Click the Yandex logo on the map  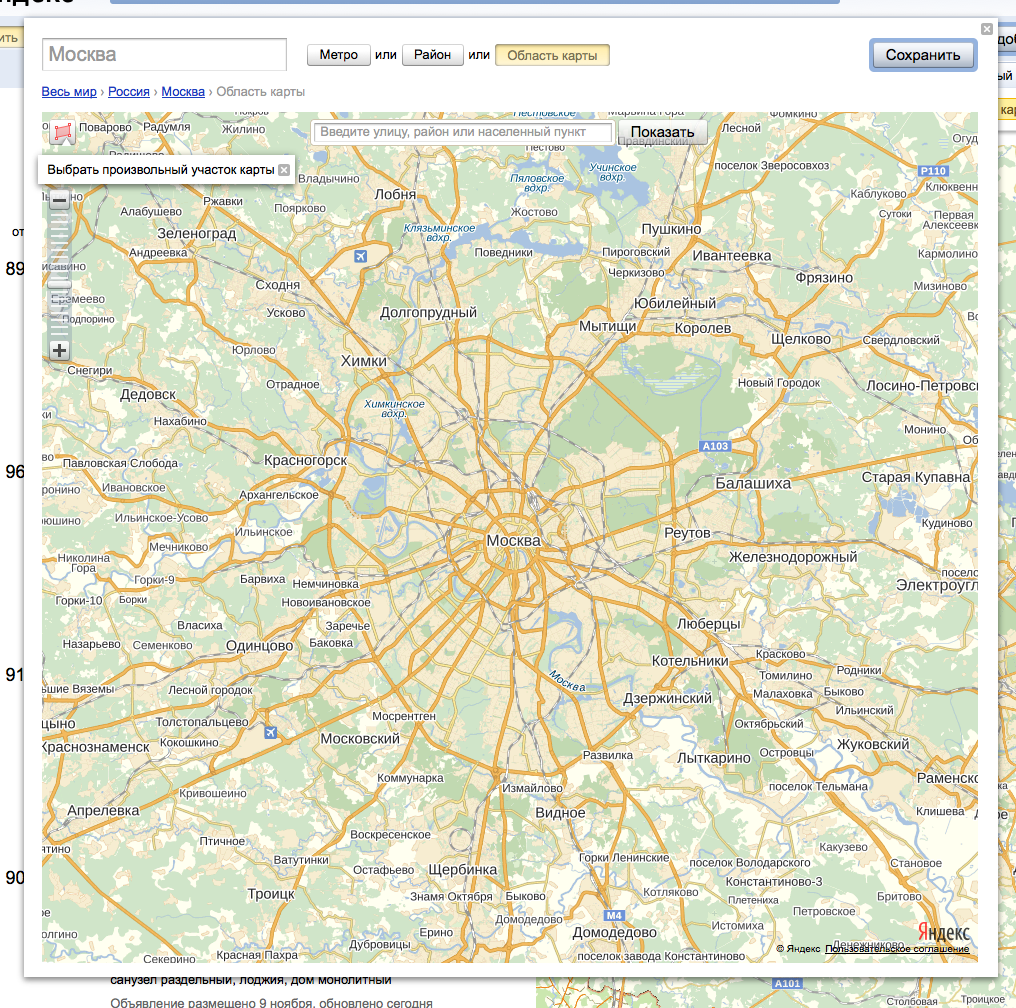coord(943,931)
